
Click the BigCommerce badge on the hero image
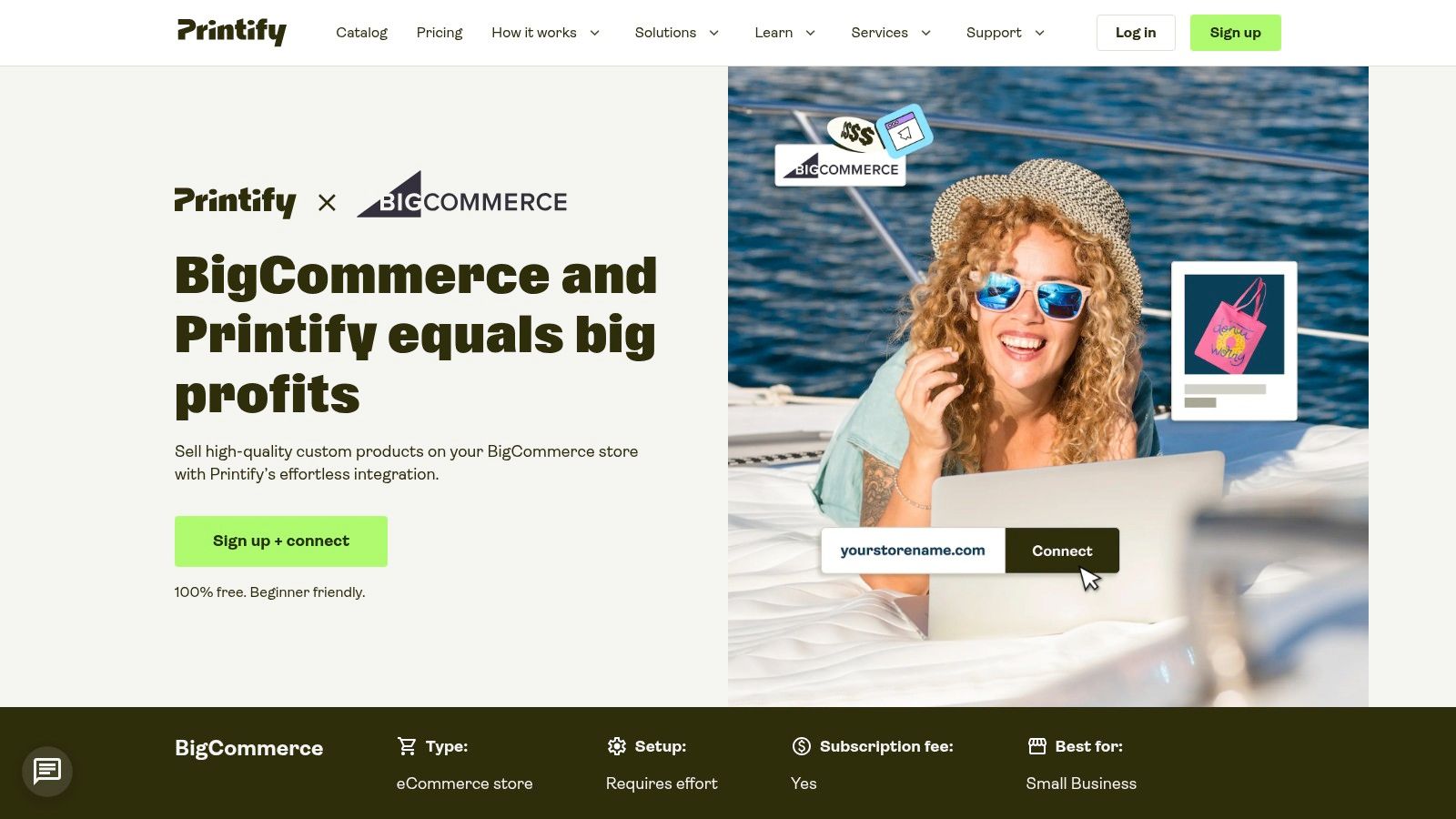(840, 166)
